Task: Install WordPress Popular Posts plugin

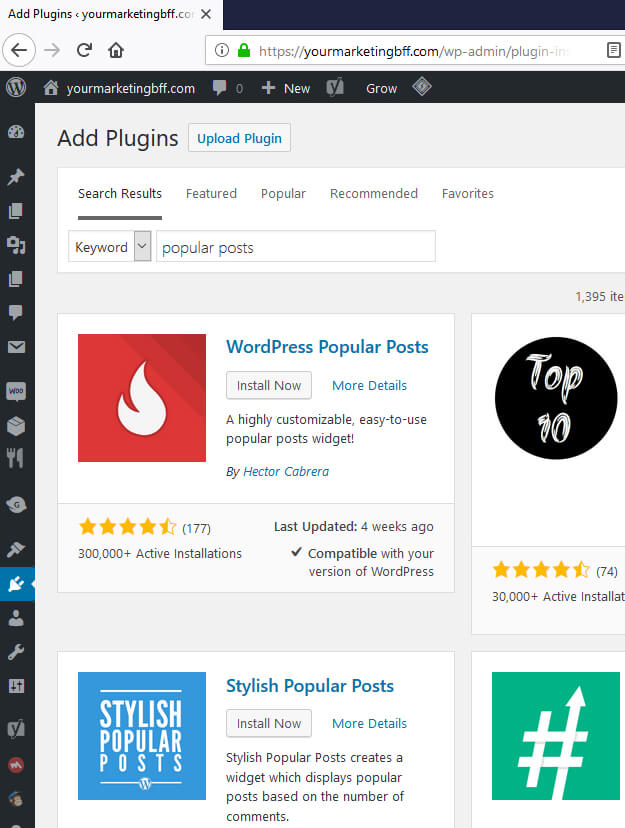Action: pos(269,385)
